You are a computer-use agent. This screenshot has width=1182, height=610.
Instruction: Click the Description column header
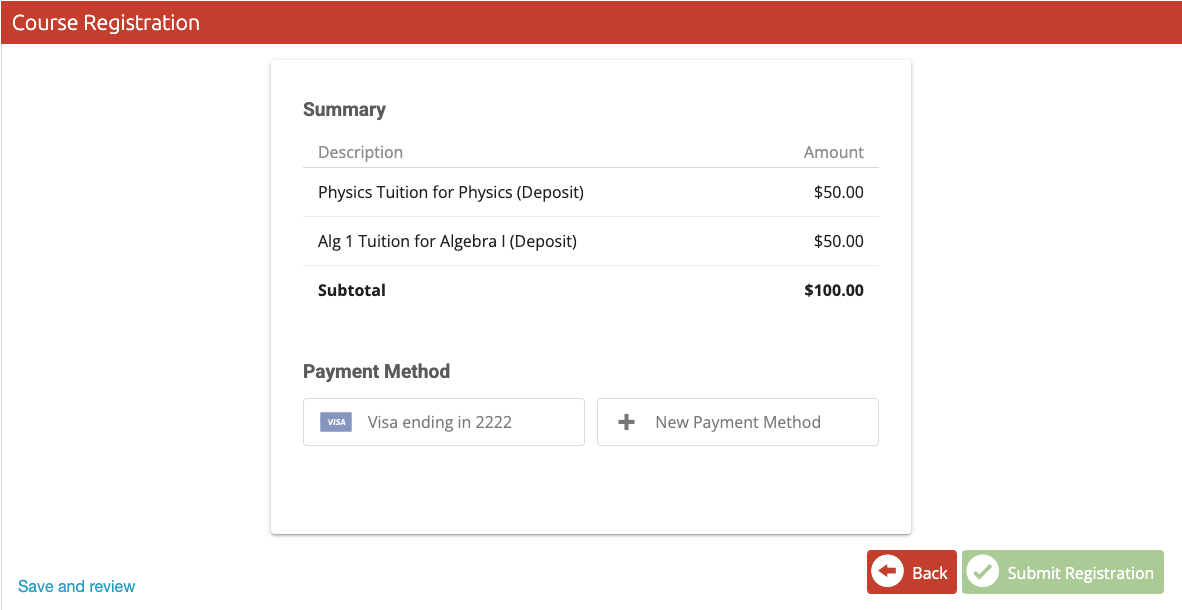(360, 152)
